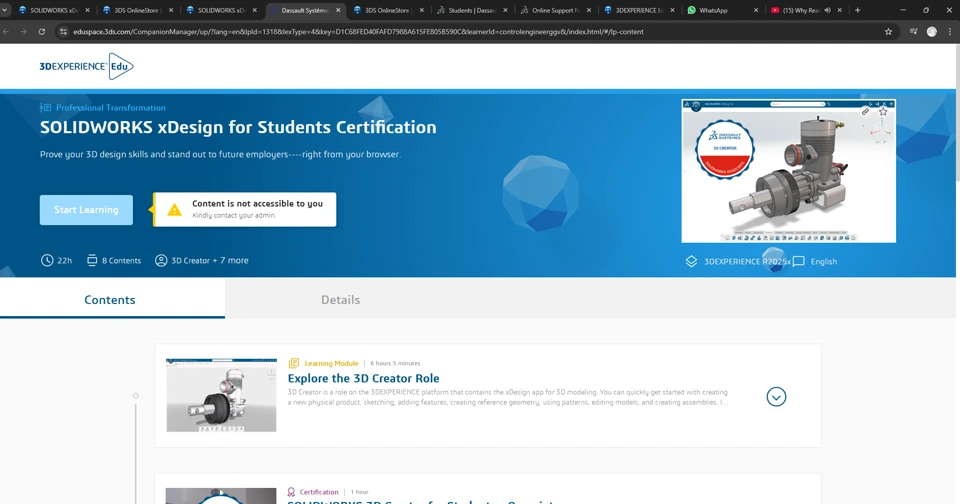The height and width of the screenshot is (504, 960).
Task: Click the Professional Transformation icon
Action: 45,108
